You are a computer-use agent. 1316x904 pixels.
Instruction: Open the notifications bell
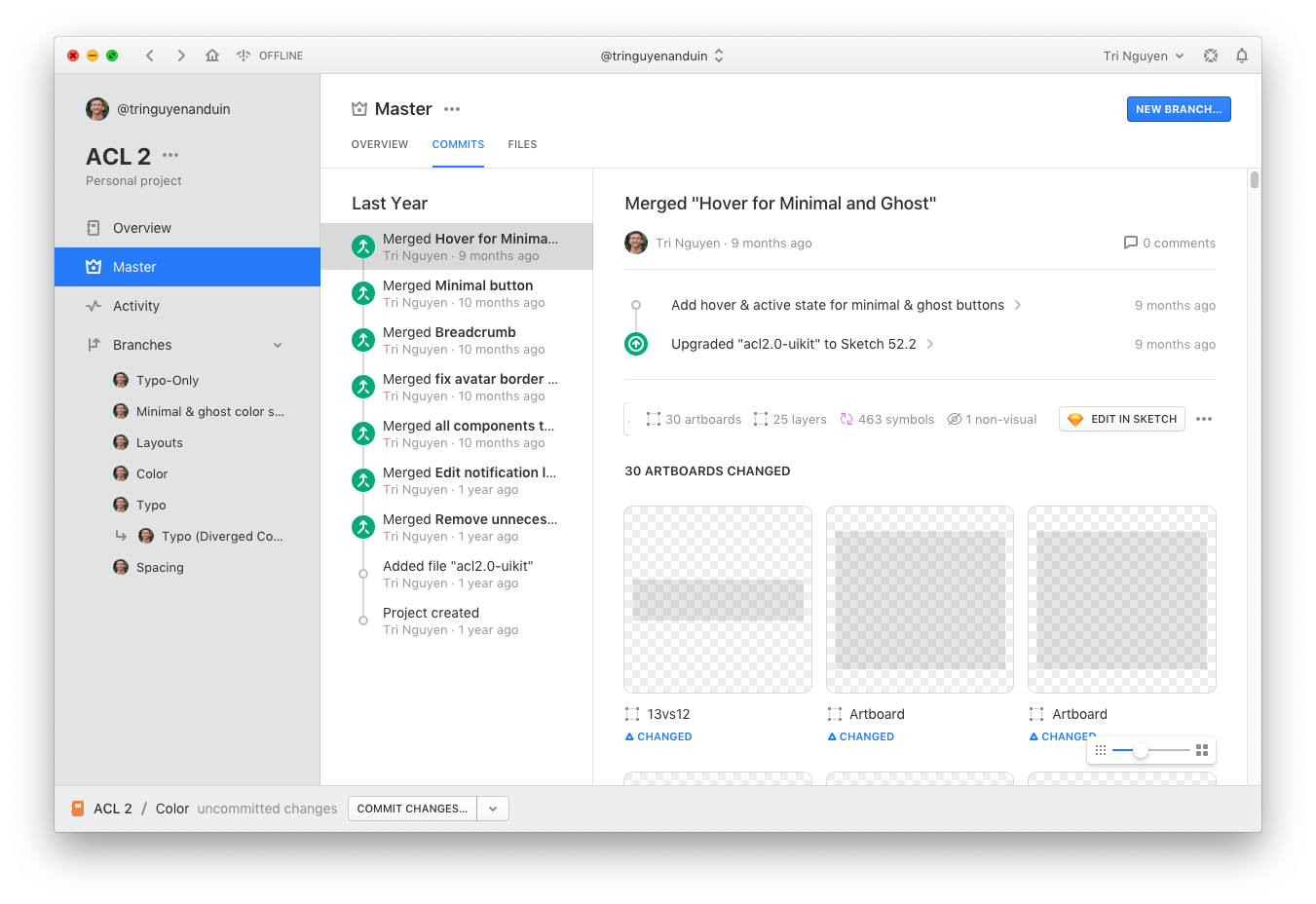click(1242, 56)
